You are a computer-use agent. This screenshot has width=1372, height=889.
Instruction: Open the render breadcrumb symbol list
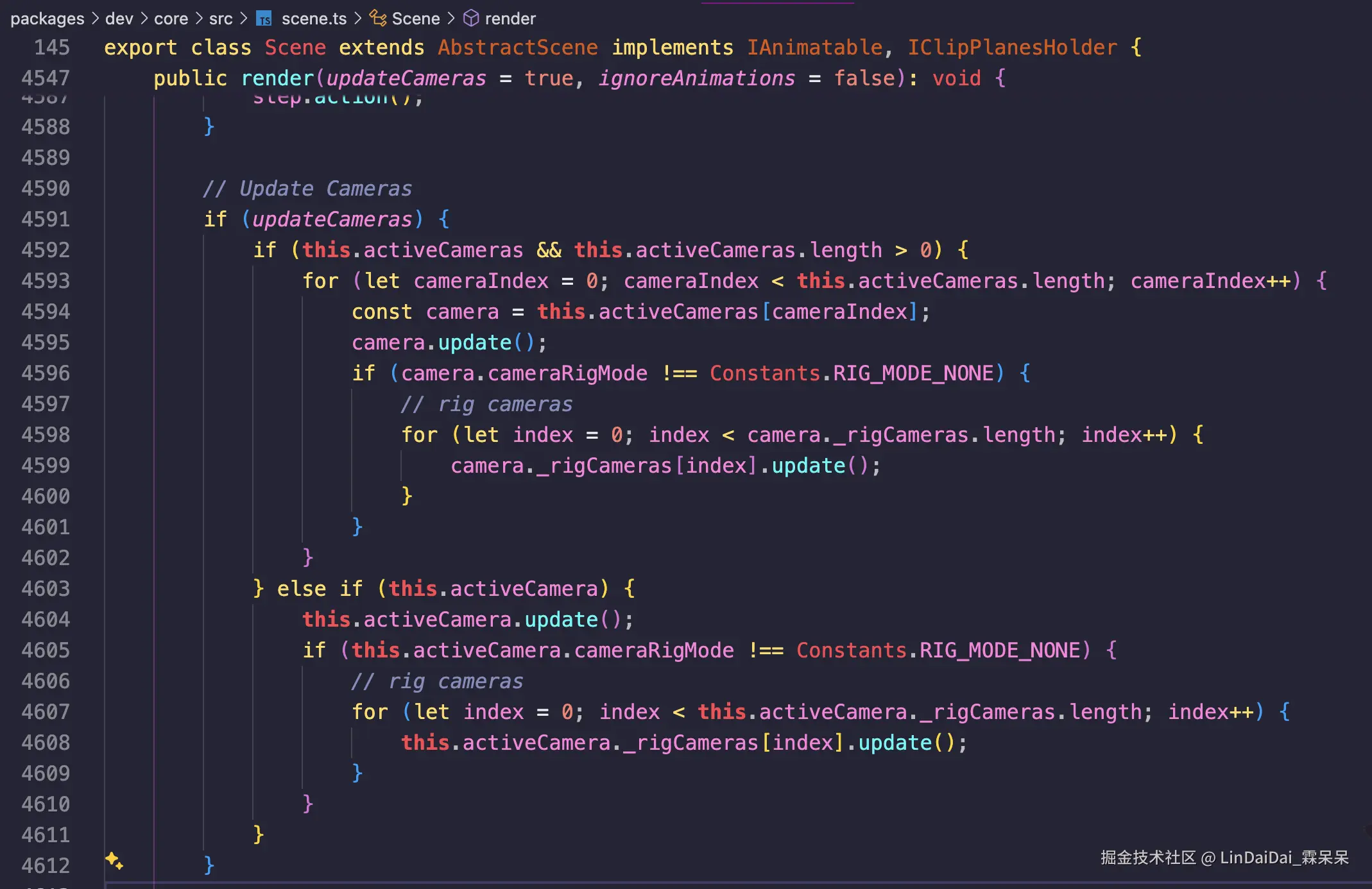(x=510, y=19)
